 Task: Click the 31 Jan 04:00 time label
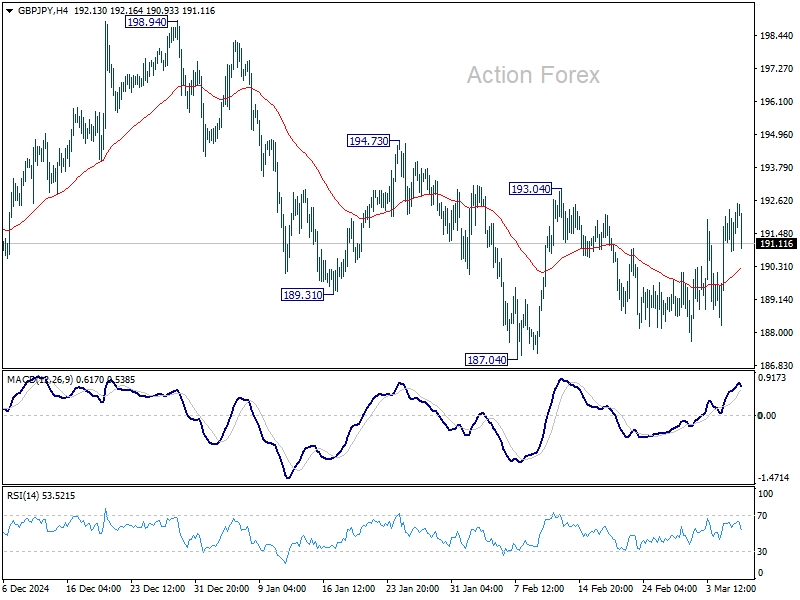477,588
